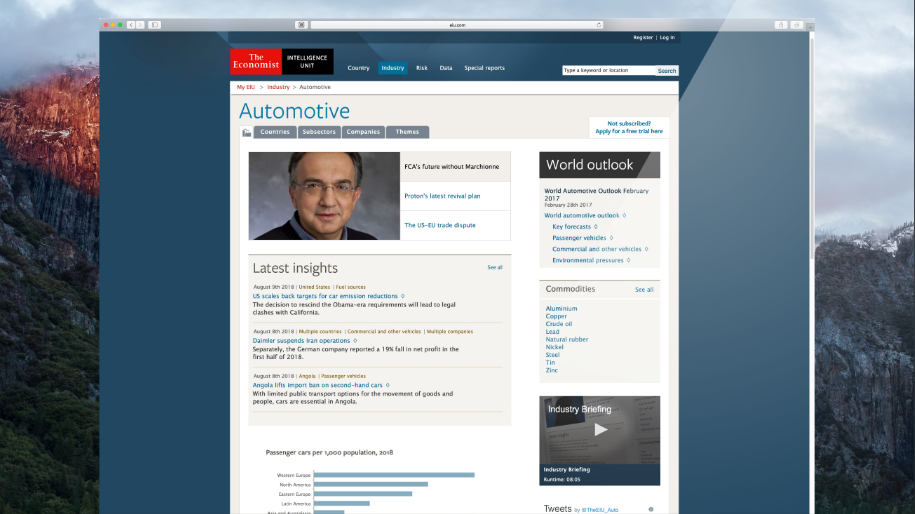Click the Reader view icon beside address bar
Viewport: 915px width, 514px height.
pyautogui.click(x=301, y=25)
